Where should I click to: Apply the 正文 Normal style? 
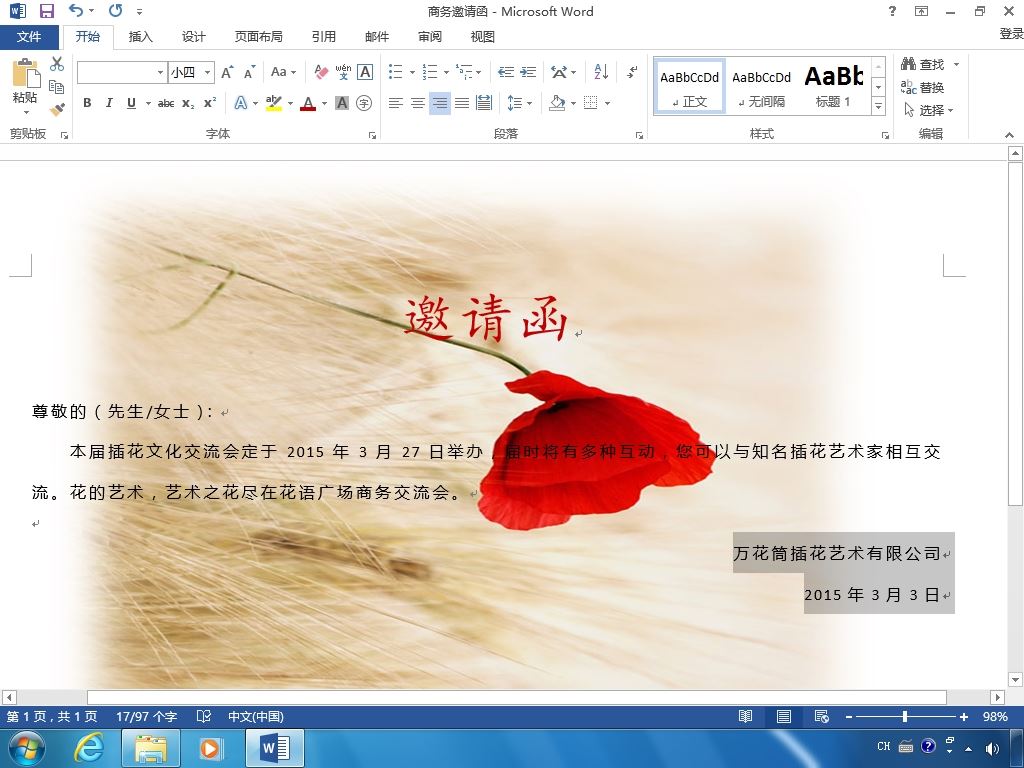[x=690, y=87]
